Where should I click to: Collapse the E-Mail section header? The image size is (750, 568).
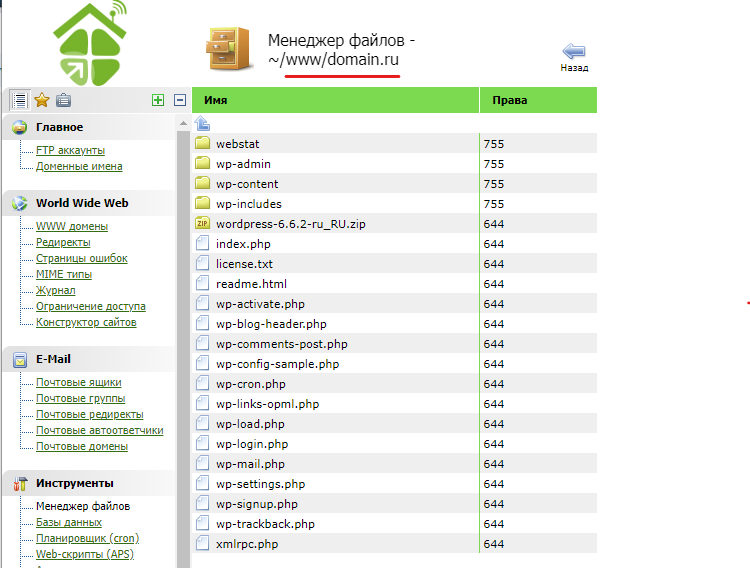[x=53, y=359]
